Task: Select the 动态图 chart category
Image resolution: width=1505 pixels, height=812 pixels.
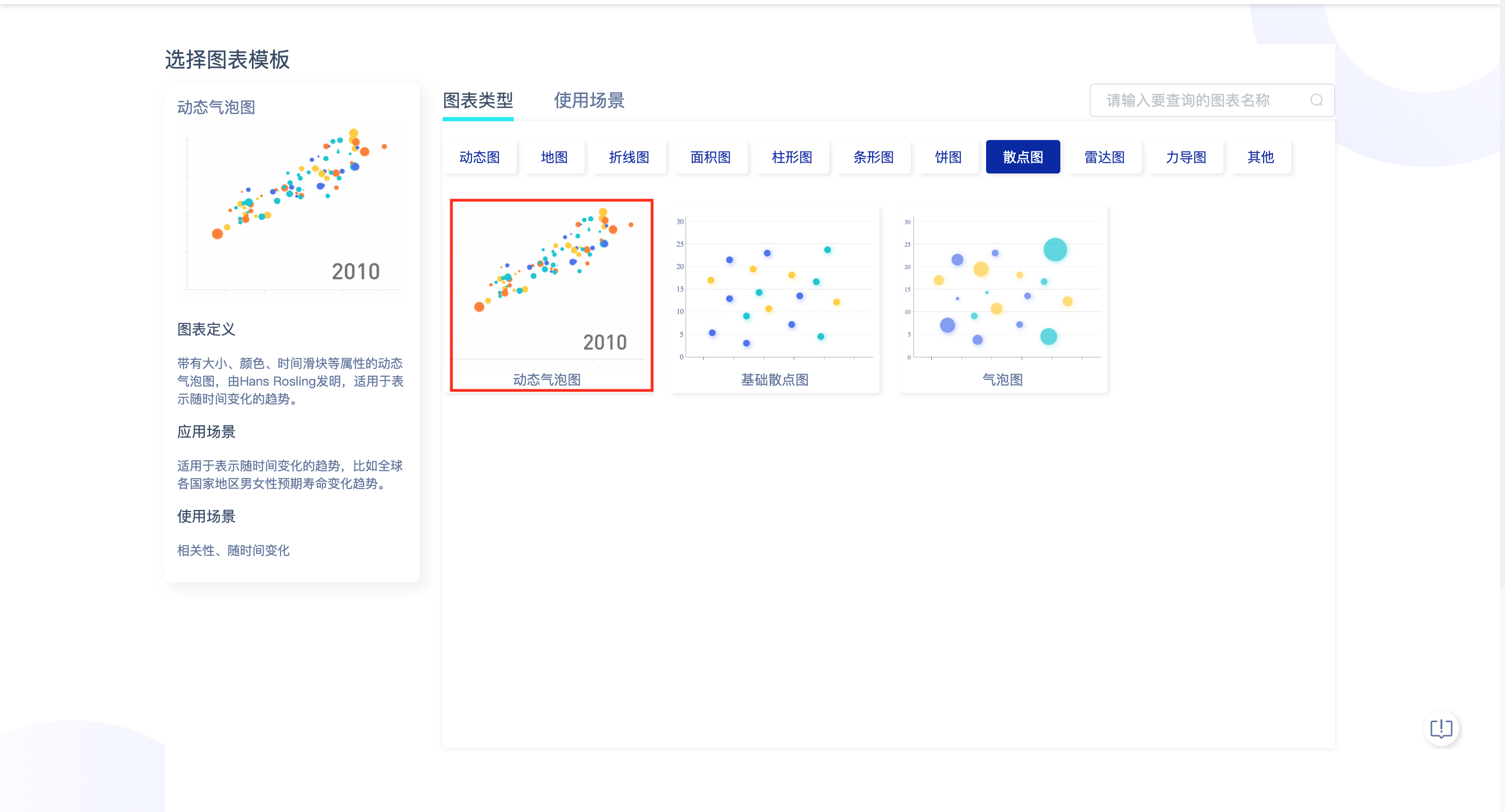Action: (480, 157)
